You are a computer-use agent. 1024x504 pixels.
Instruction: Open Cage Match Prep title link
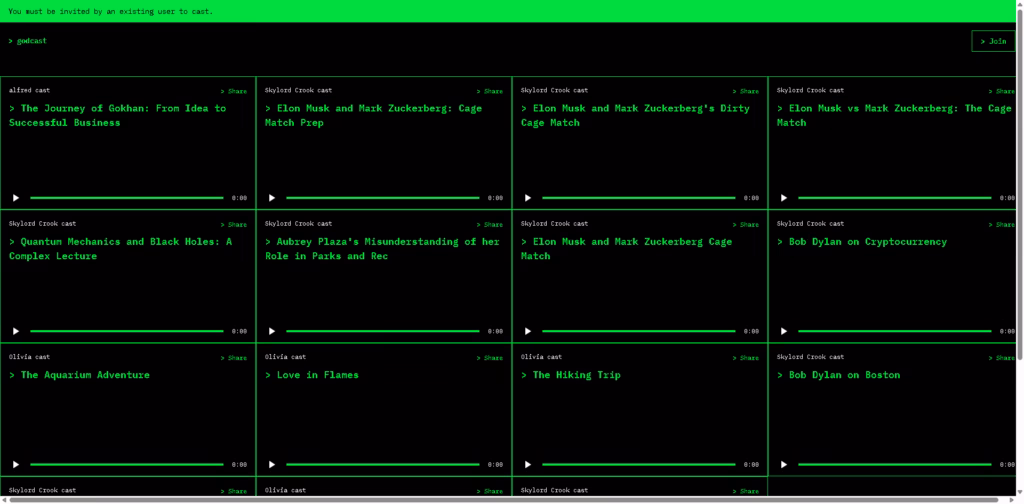[x=374, y=116]
